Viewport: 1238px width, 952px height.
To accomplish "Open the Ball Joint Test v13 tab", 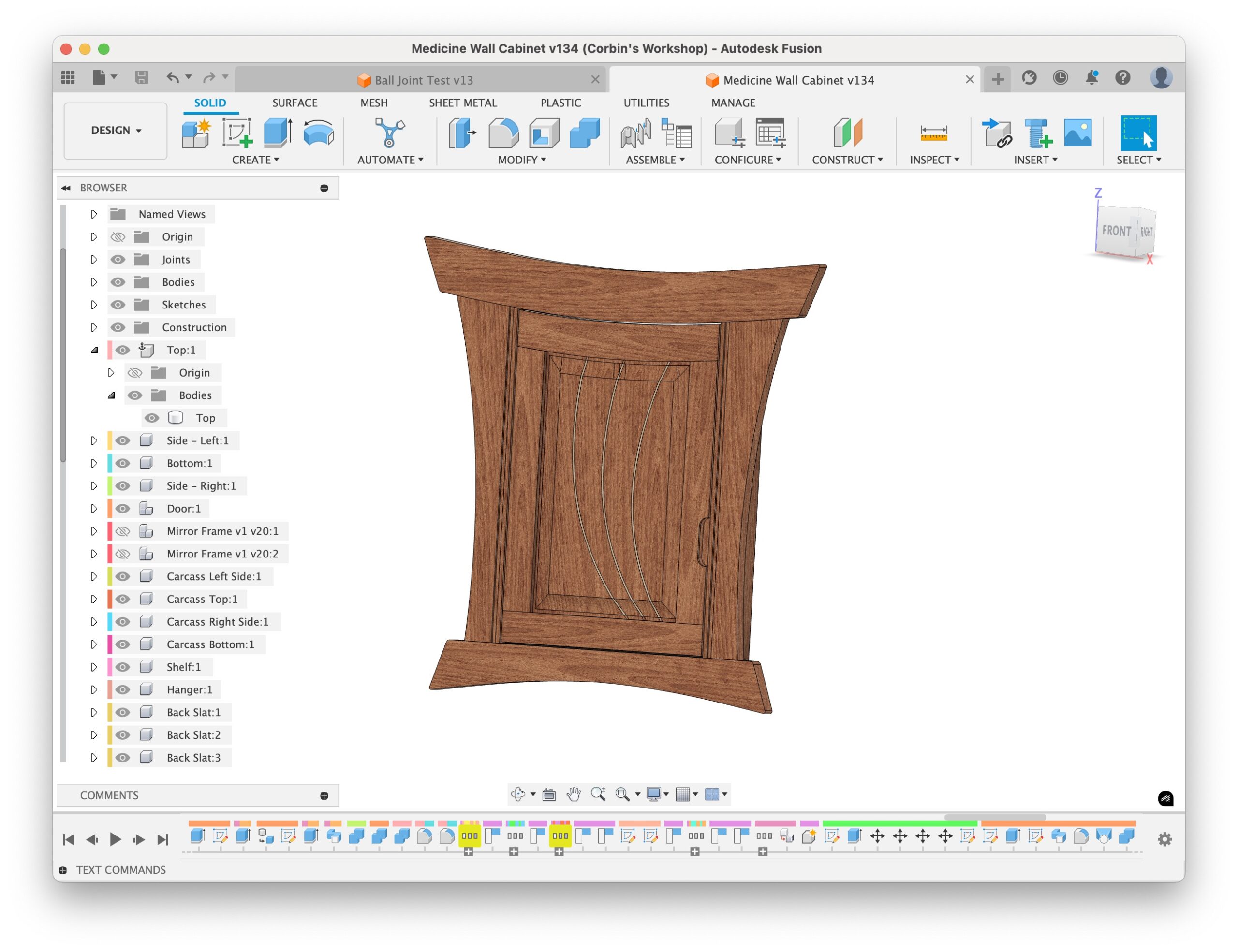I will click(424, 80).
